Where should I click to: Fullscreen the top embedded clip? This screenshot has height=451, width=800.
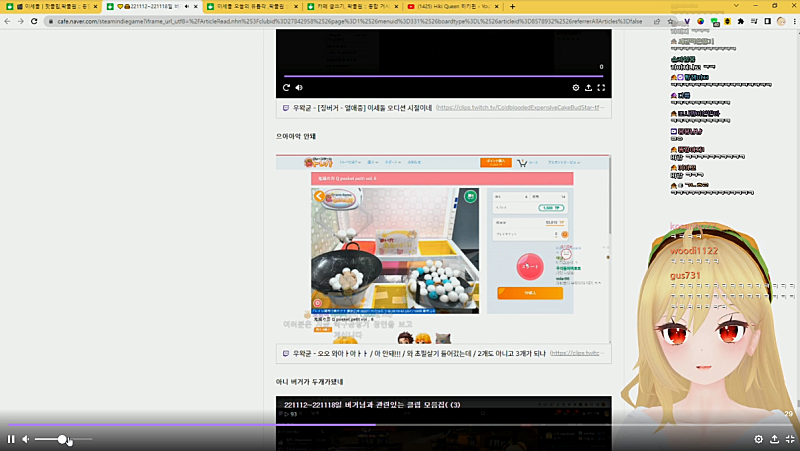601,88
